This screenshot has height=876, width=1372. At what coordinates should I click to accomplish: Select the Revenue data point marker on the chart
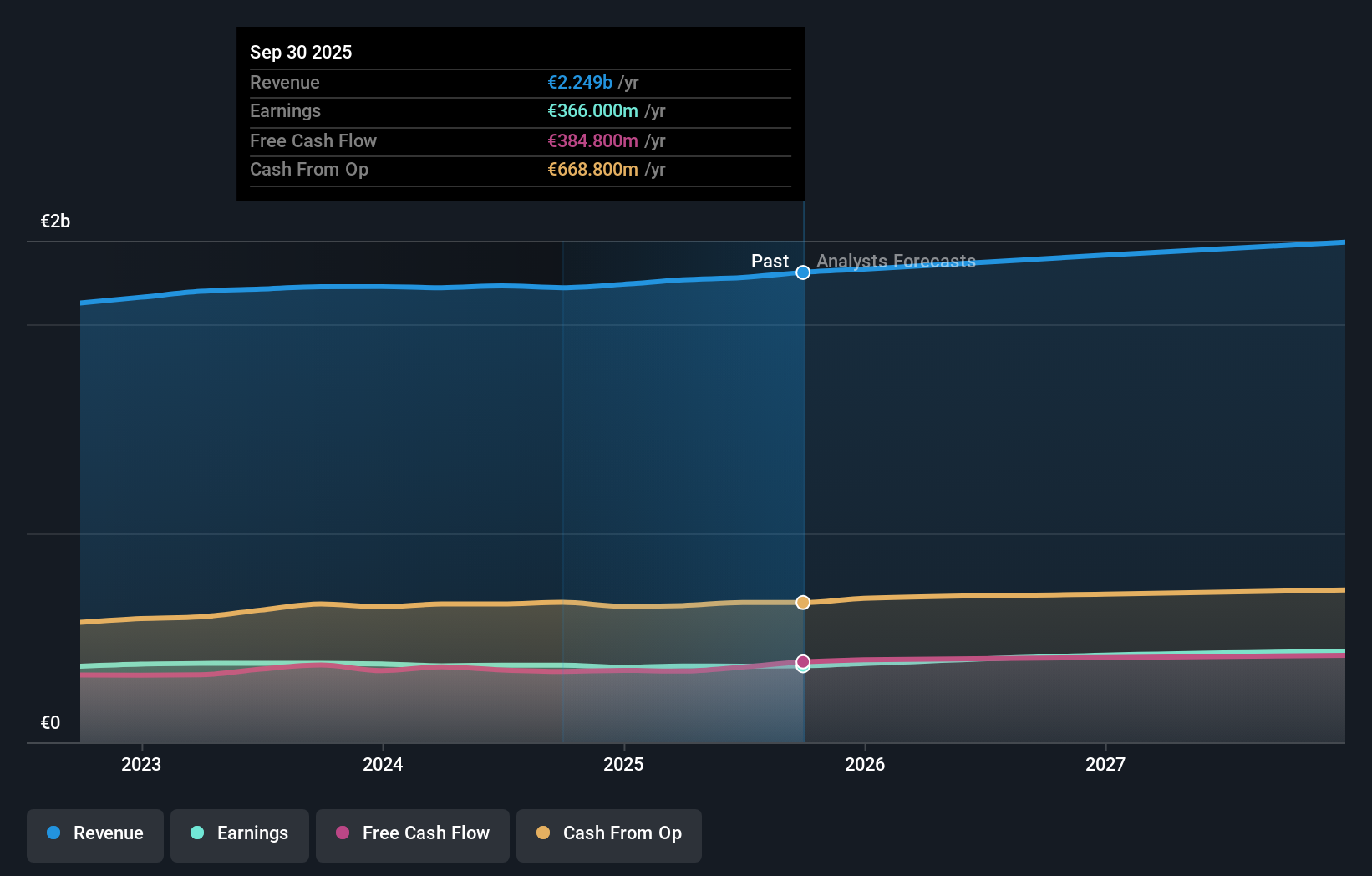(803, 272)
